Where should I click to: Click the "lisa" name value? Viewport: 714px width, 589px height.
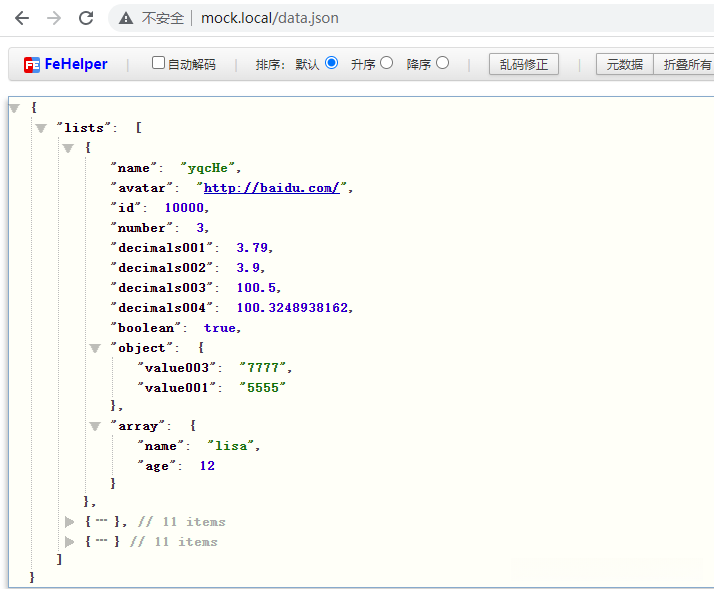coord(231,446)
